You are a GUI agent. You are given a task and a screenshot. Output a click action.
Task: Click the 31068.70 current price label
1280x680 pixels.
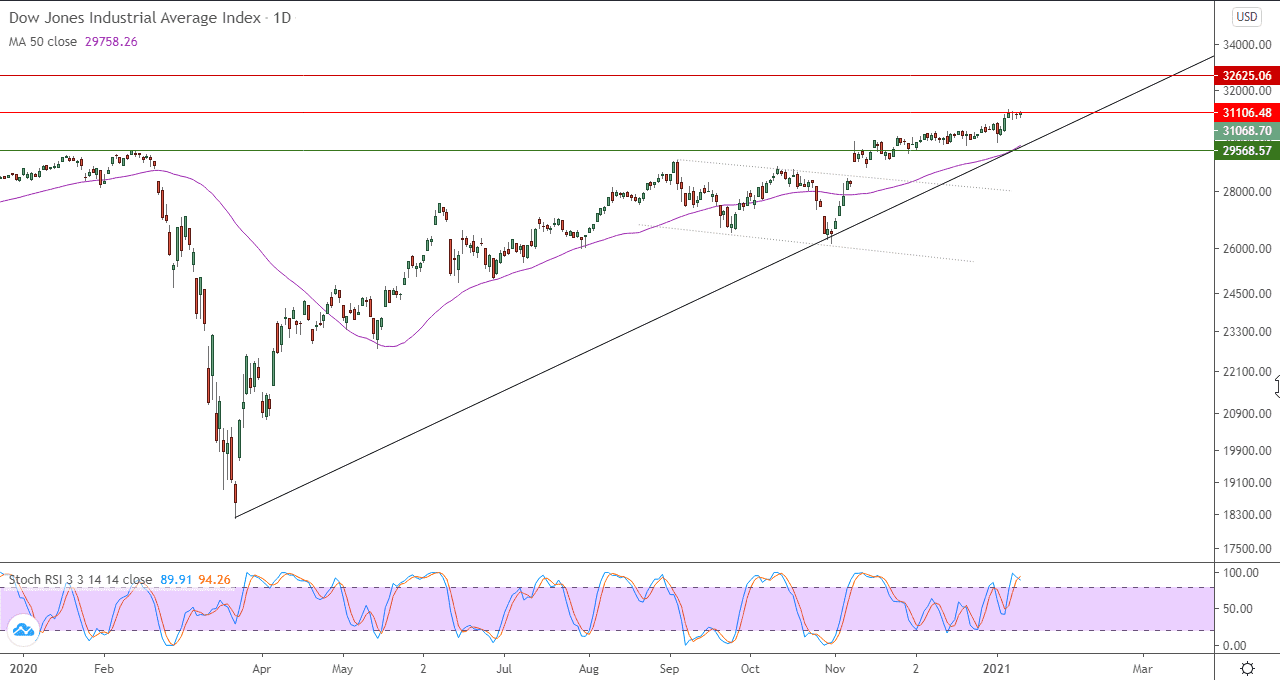[1246, 131]
